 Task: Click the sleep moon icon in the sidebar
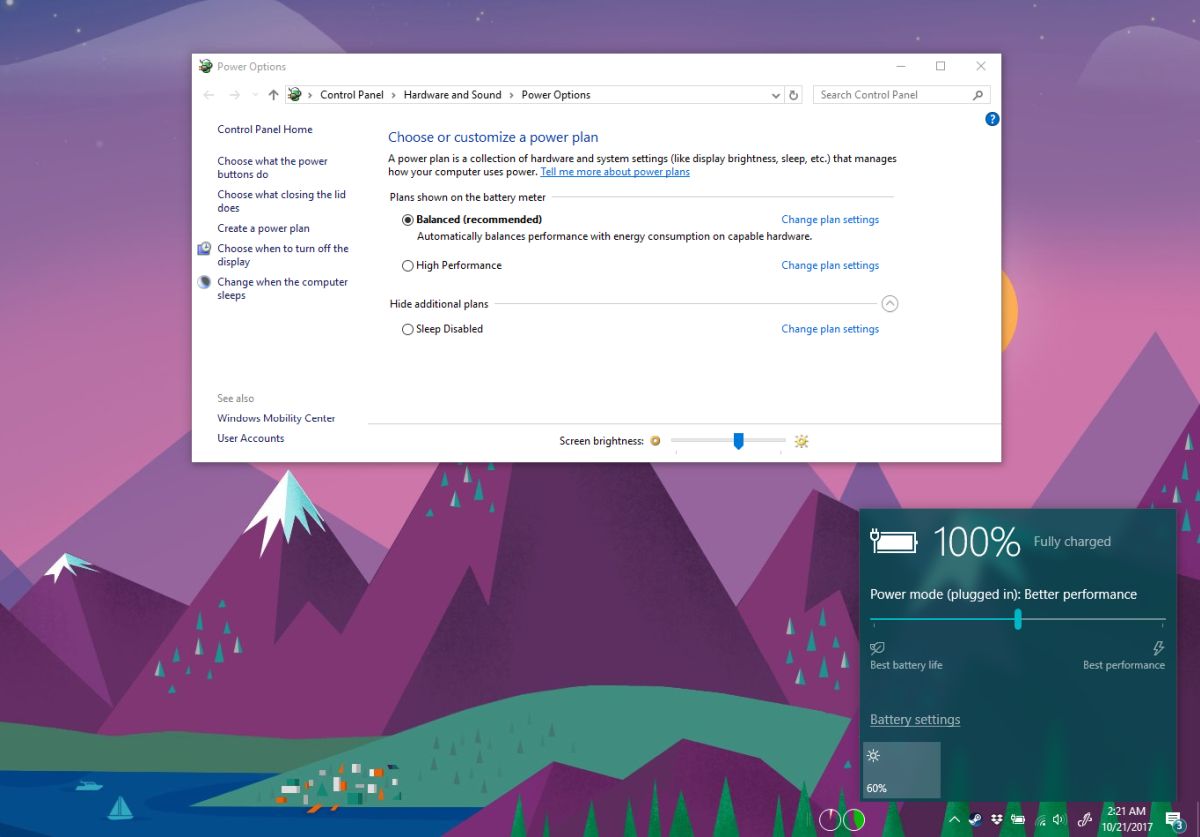(204, 282)
